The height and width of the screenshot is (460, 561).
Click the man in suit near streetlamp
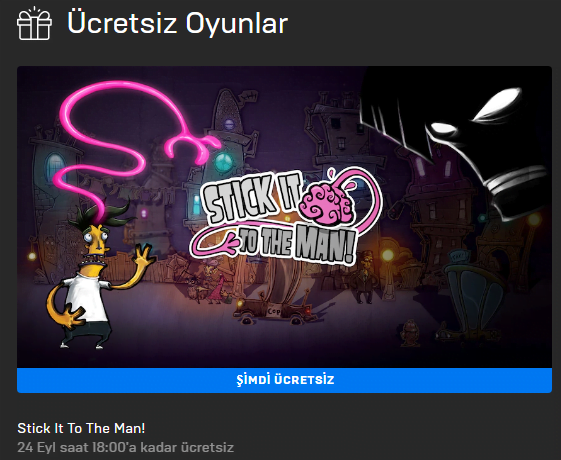pos(364,277)
